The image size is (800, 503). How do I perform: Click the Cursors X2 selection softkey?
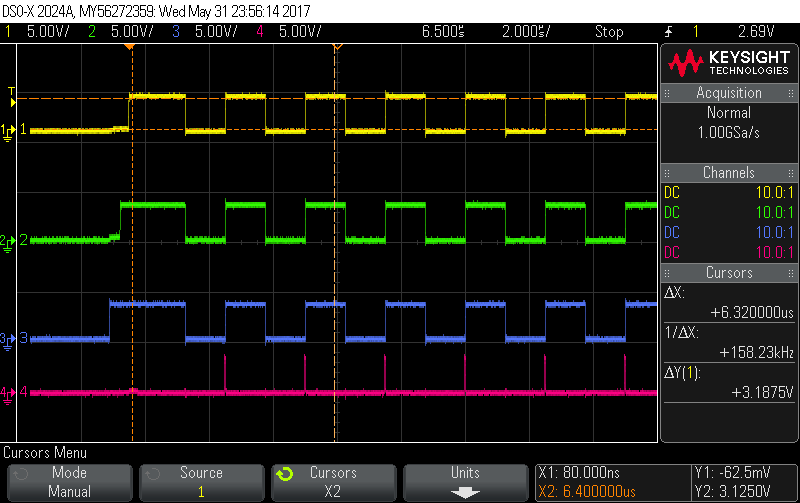(x=333, y=482)
